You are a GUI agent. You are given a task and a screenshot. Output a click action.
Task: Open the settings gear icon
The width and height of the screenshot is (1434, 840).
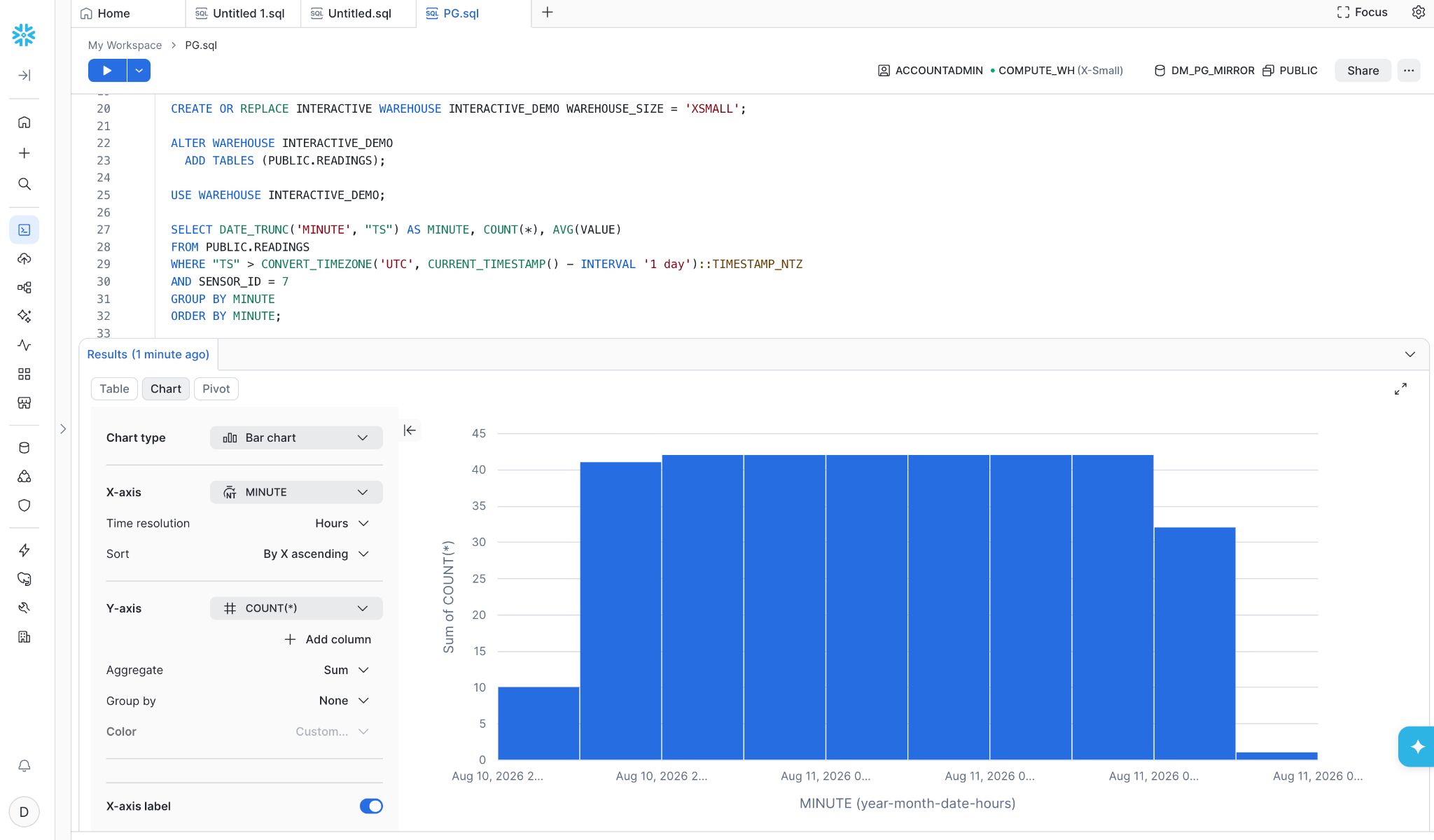[1419, 13]
